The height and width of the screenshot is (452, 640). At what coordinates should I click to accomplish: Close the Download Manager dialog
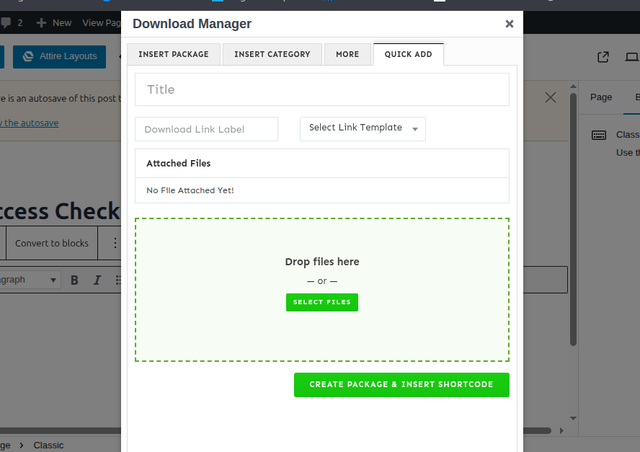pos(509,24)
